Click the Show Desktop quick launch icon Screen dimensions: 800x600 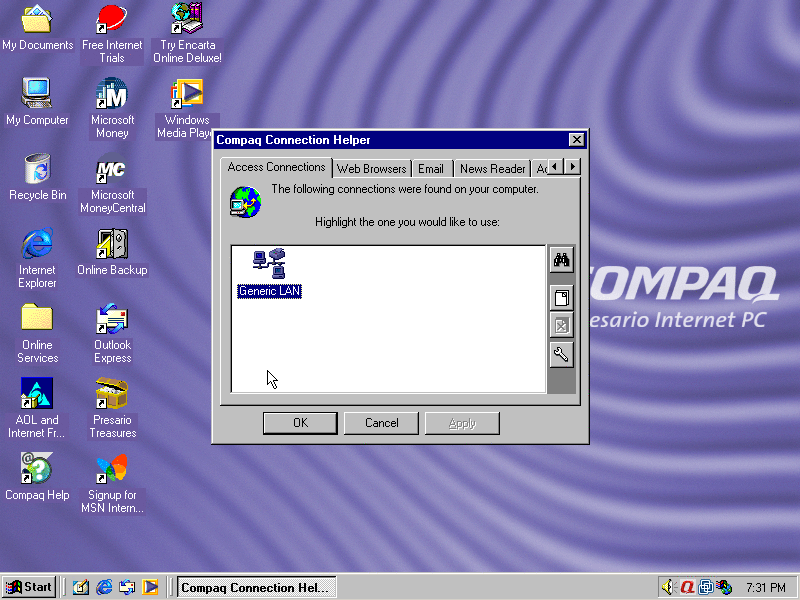tap(81, 587)
